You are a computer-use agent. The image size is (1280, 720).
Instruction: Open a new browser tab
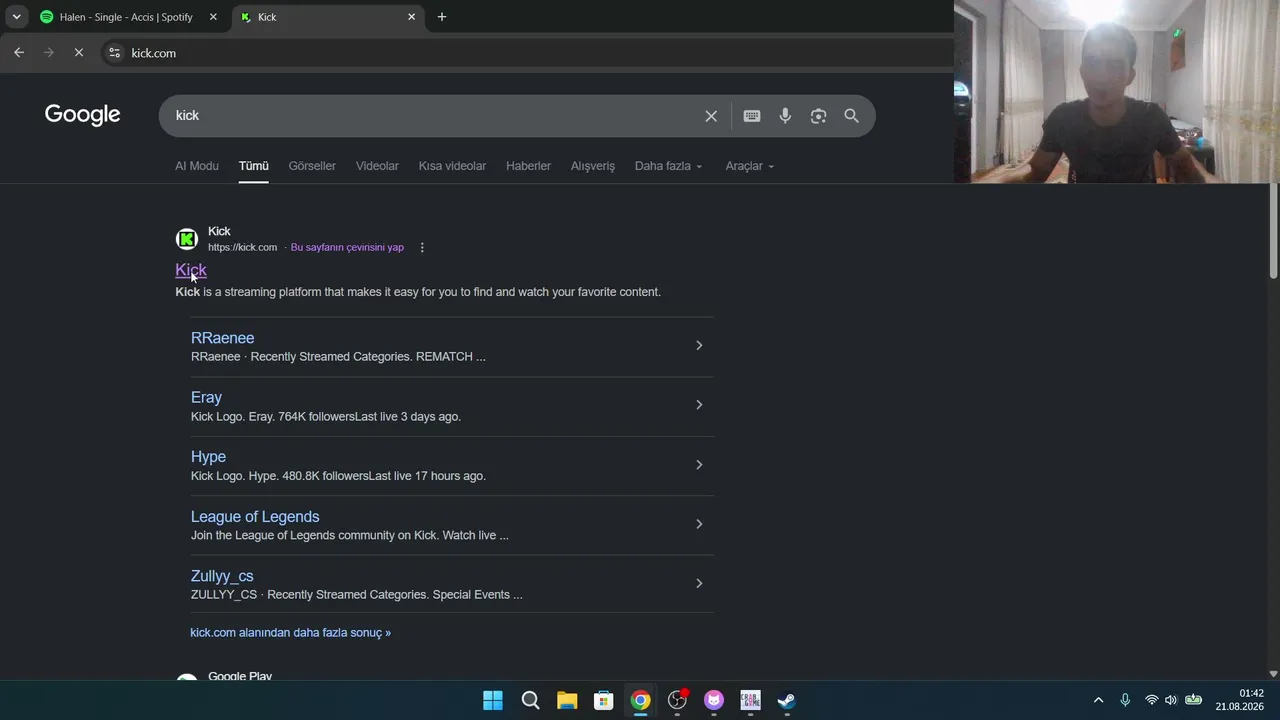[x=442, y=17]
